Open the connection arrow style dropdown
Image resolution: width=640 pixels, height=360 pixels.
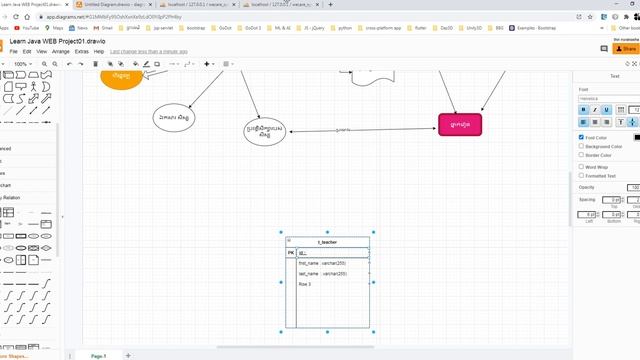[174, 64]
